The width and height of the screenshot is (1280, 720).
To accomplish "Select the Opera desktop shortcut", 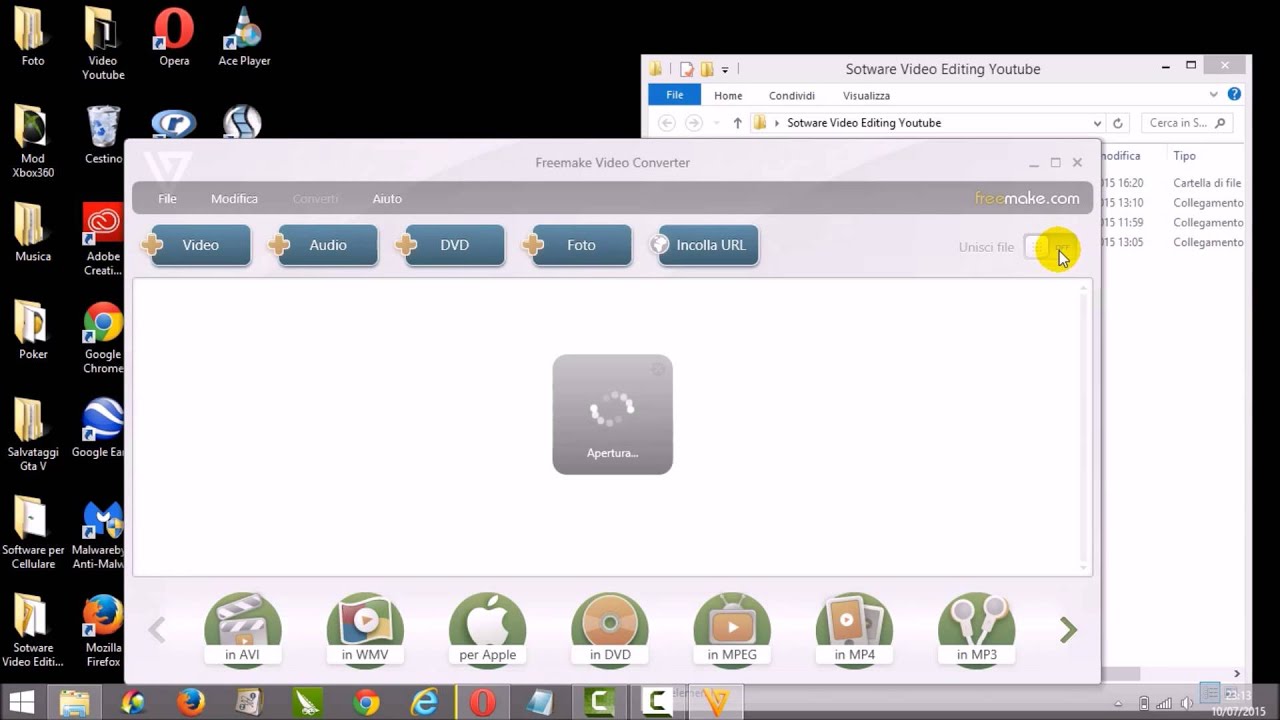I will pos(174,37).
